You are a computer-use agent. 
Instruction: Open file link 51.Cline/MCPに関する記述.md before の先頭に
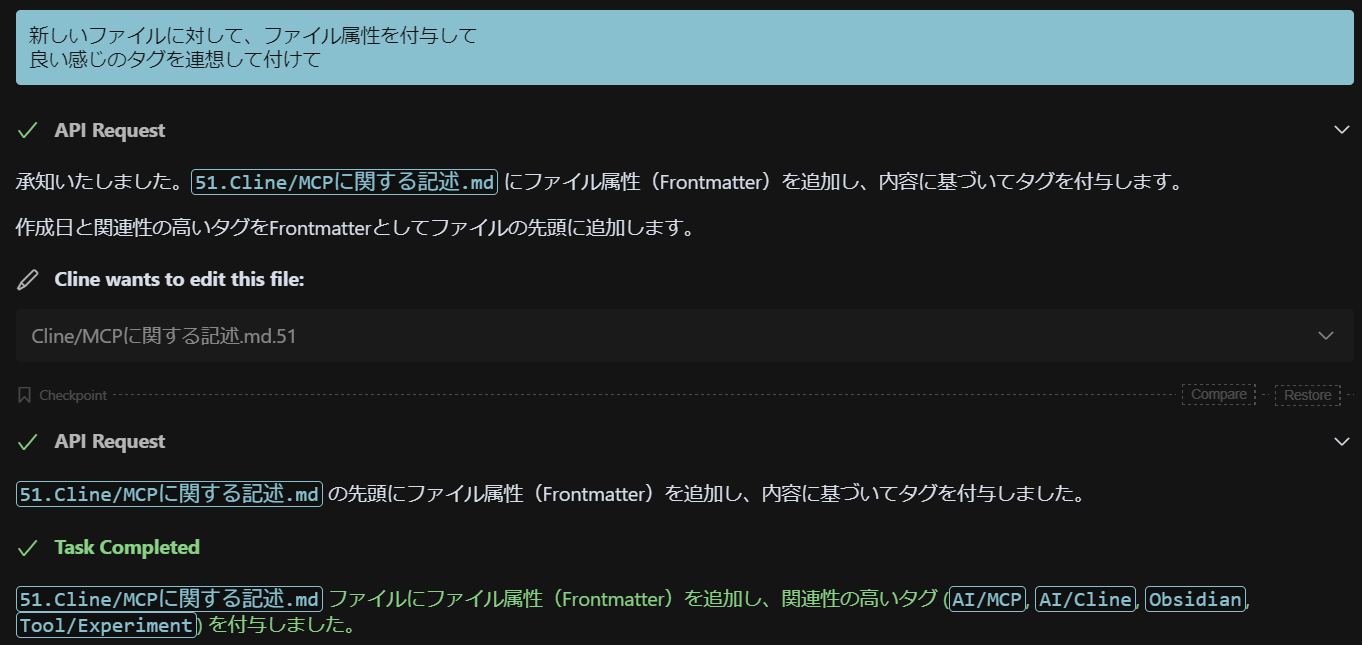[x=169, y=493]
